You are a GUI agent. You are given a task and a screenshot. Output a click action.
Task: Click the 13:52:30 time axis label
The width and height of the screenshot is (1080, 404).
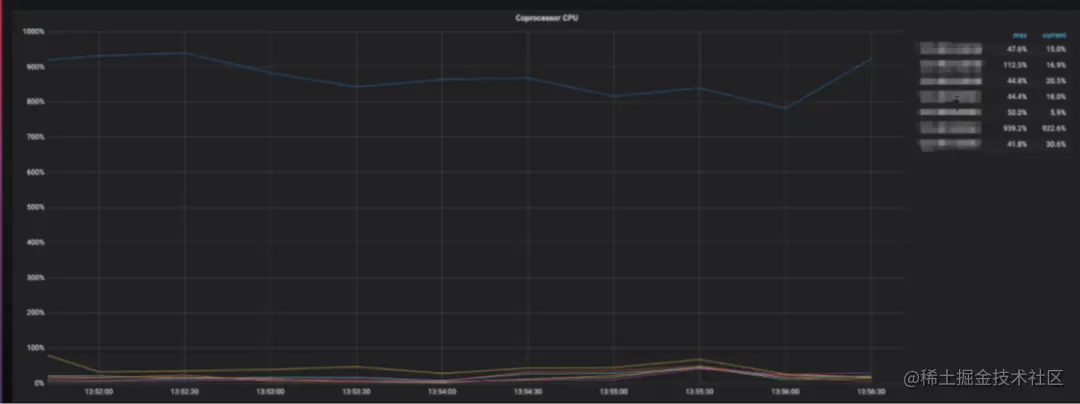click(185, 393)
